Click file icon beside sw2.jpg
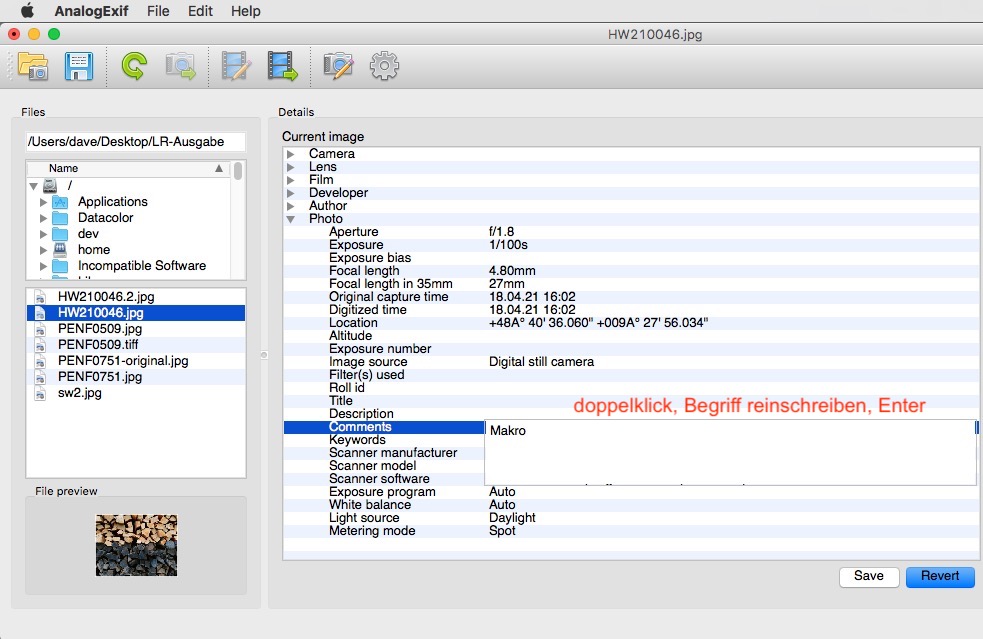 pyautogui.click(x=39, y=393)
